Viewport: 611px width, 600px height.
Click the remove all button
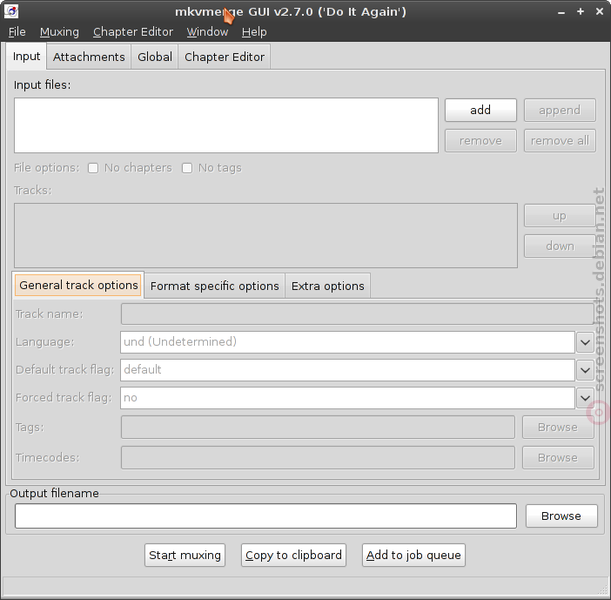pos(560,141)
